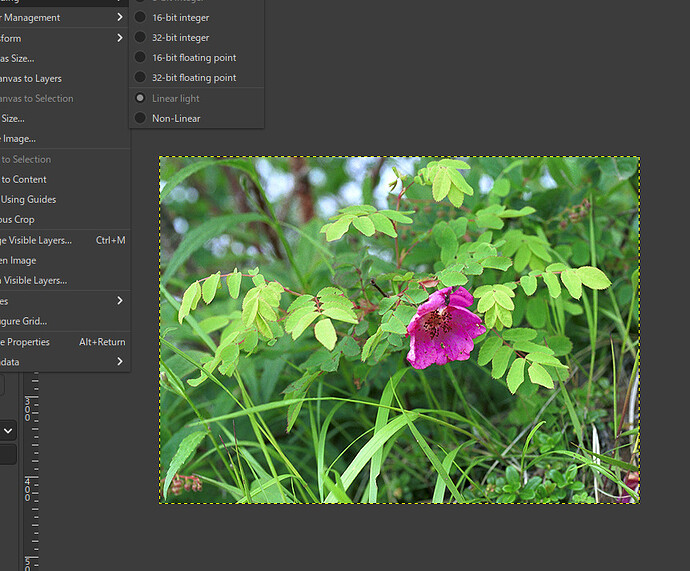This screenshot has height=571, width=690.
Task: Select Crop to Content
Action: click(24, 179)
